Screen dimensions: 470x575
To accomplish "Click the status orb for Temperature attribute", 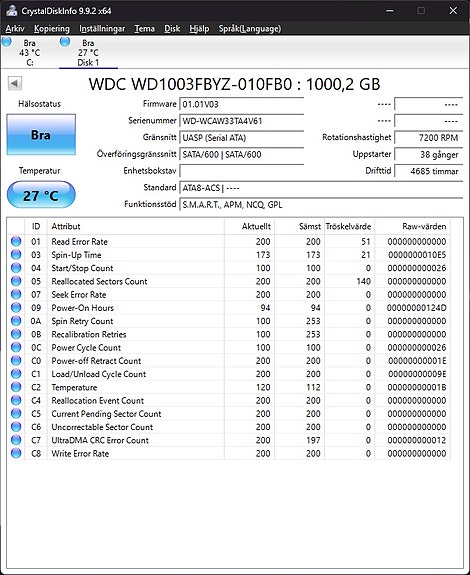I will pos(16,387).
